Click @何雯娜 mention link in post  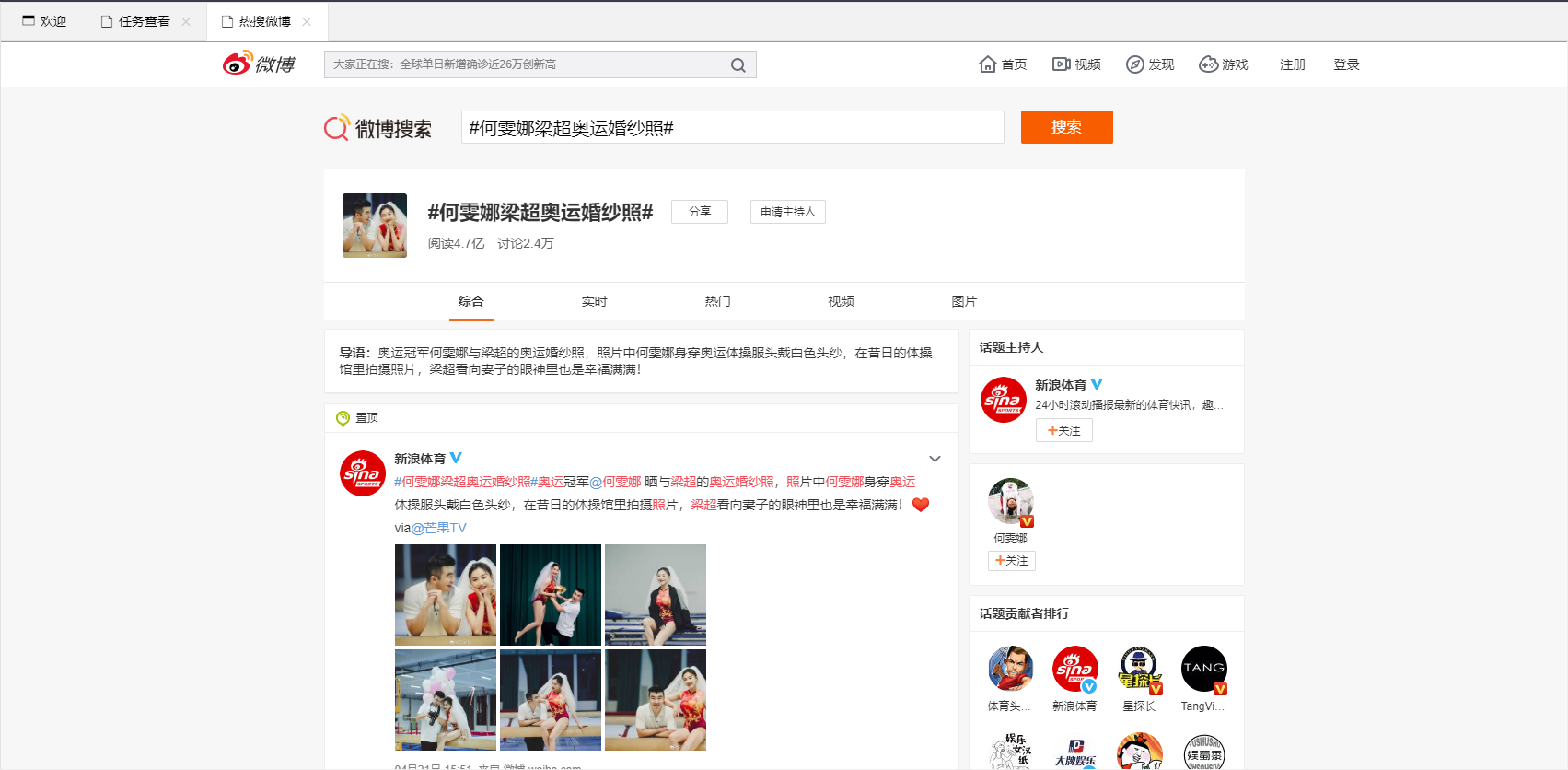(615, 482)
